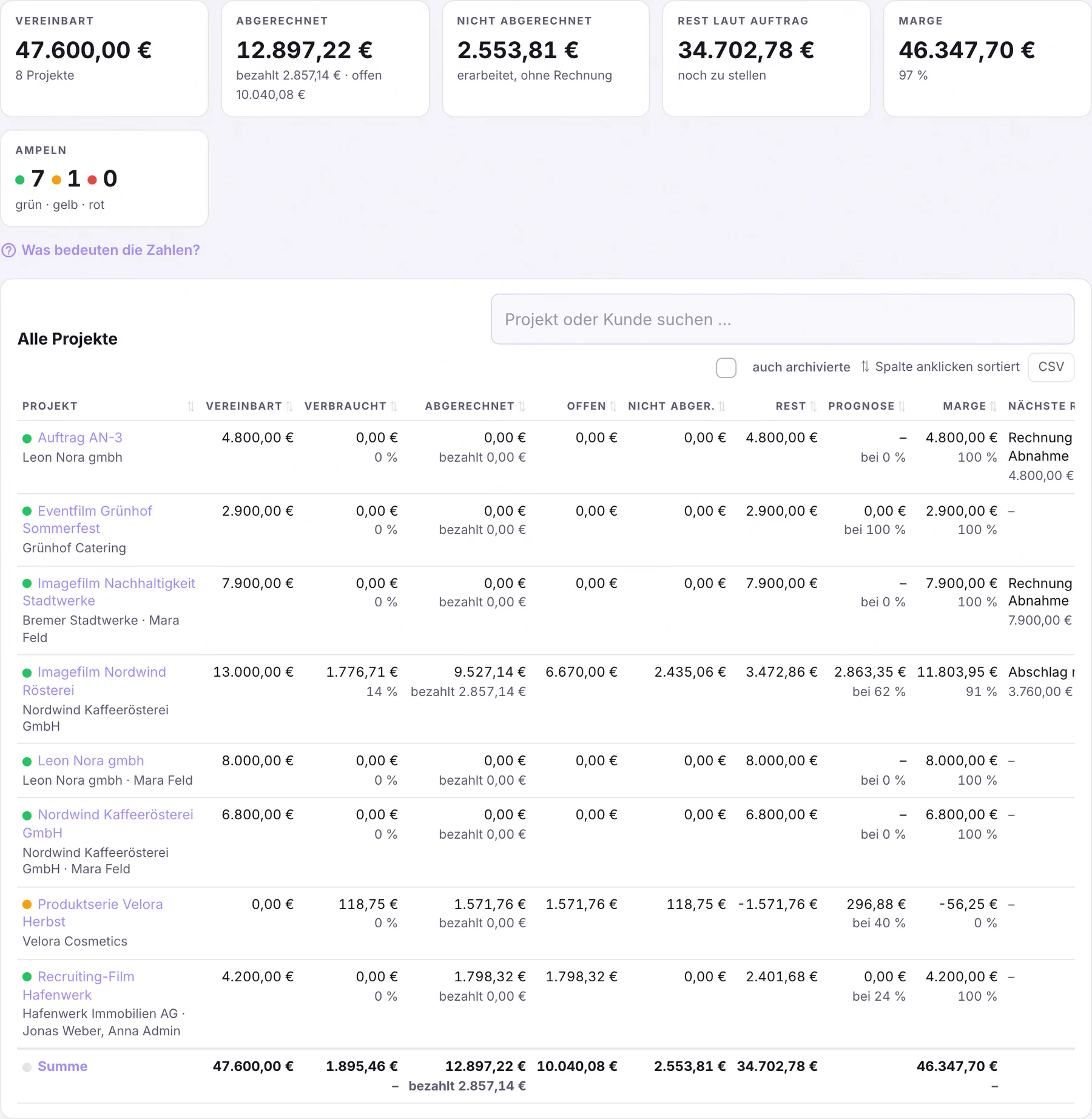Viewport: 1092px width, 1119px height.
Task: Click red dot in the Ampeln card
Action: [92, 180]
